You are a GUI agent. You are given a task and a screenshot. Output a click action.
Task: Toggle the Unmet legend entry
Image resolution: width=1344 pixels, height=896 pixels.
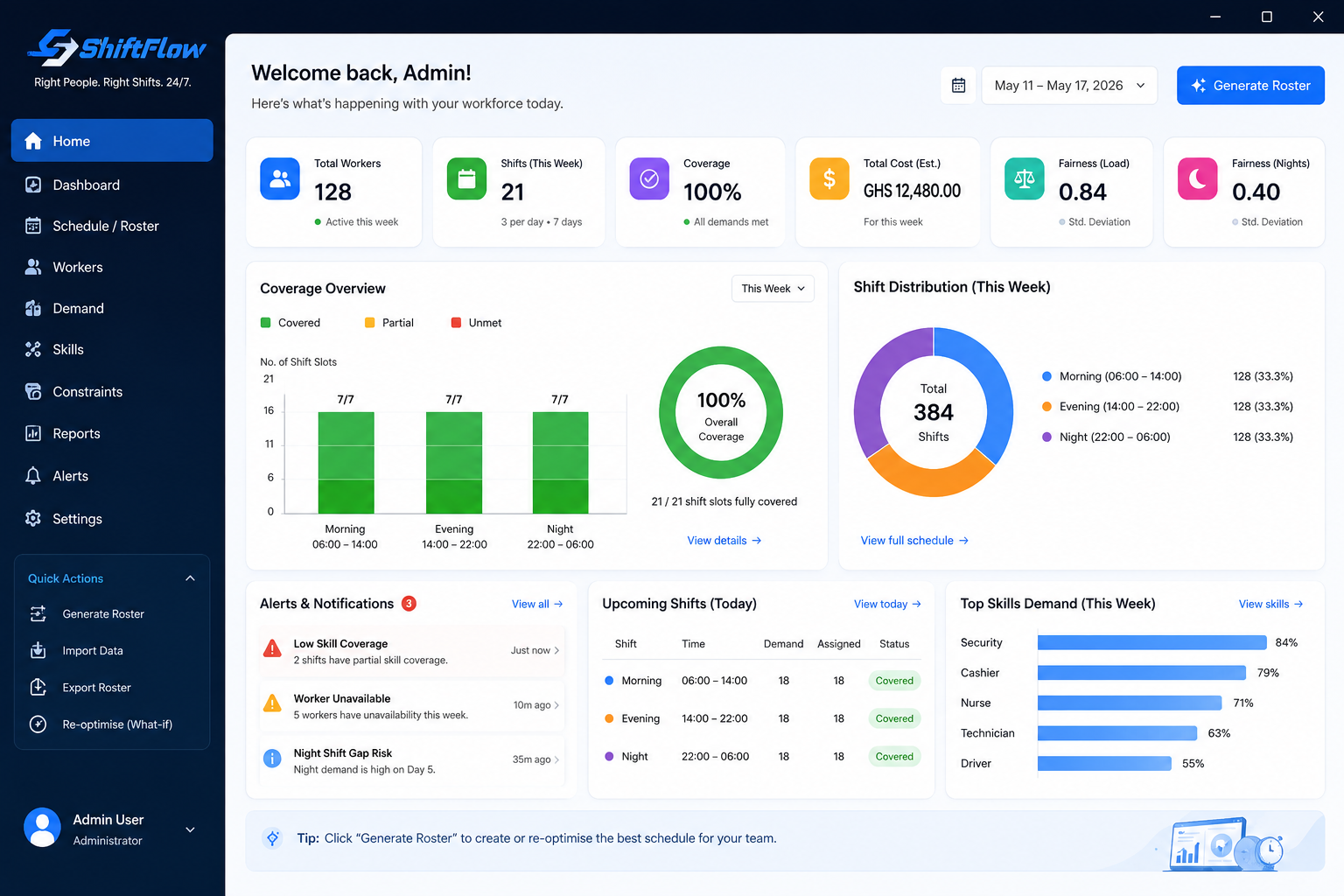(476, 323)
